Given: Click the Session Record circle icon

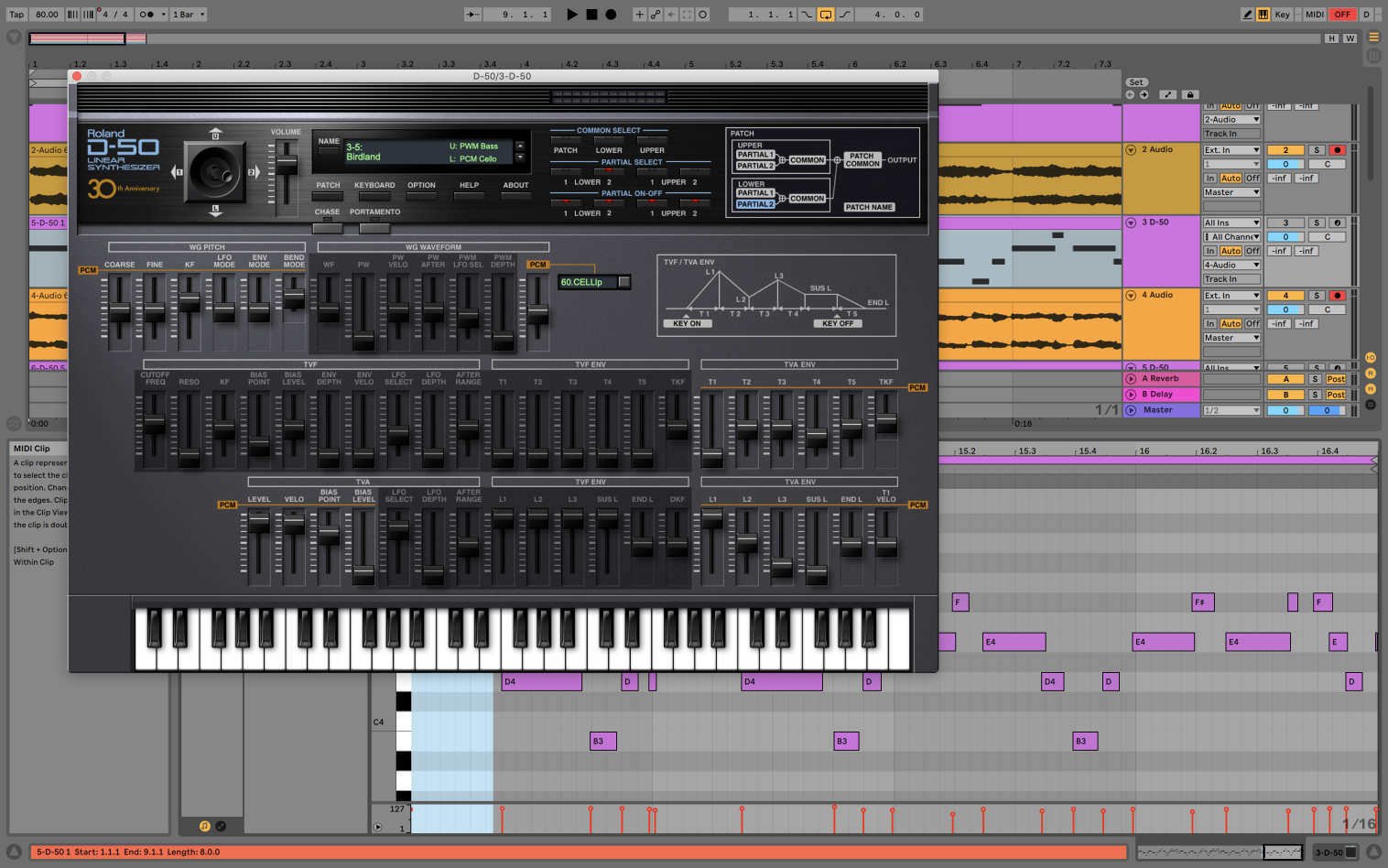Looking at the screenshot, I should coord(703,15).
